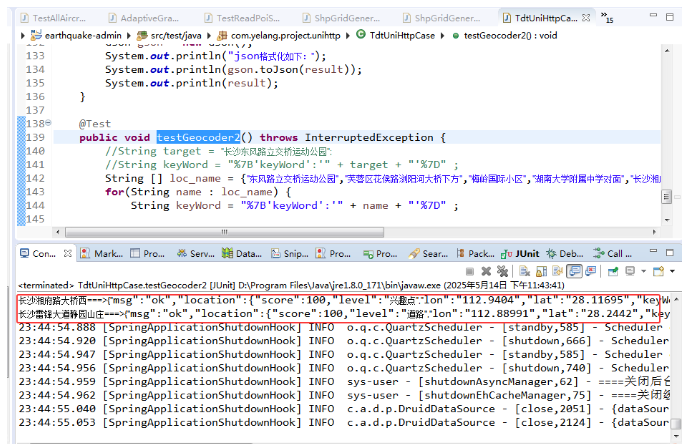Open the Pack... (Package Explorer) view tab
The width and height of the screenshot is (683, 444).
tap(476, 254)
